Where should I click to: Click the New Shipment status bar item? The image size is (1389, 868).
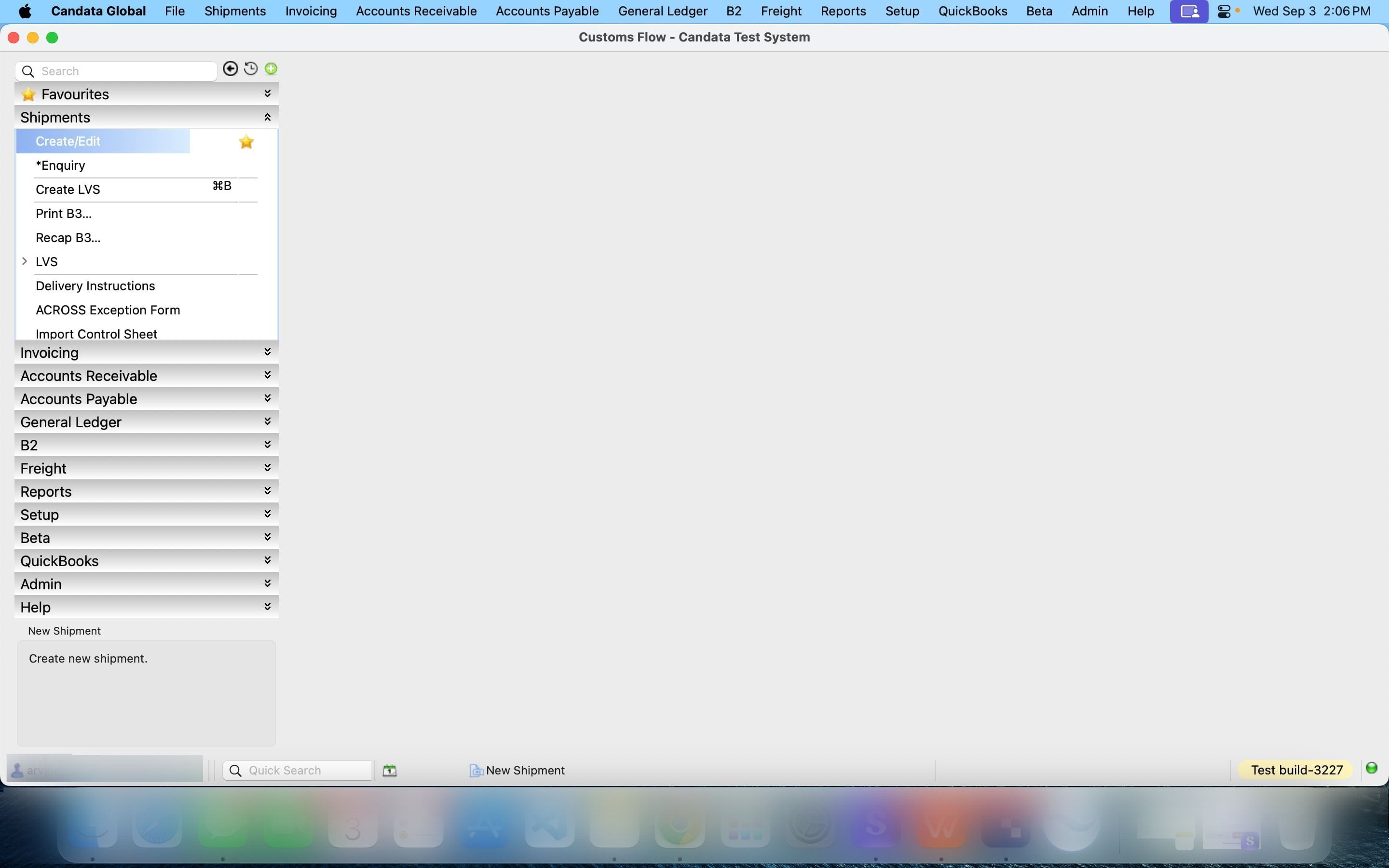[517, 771]
